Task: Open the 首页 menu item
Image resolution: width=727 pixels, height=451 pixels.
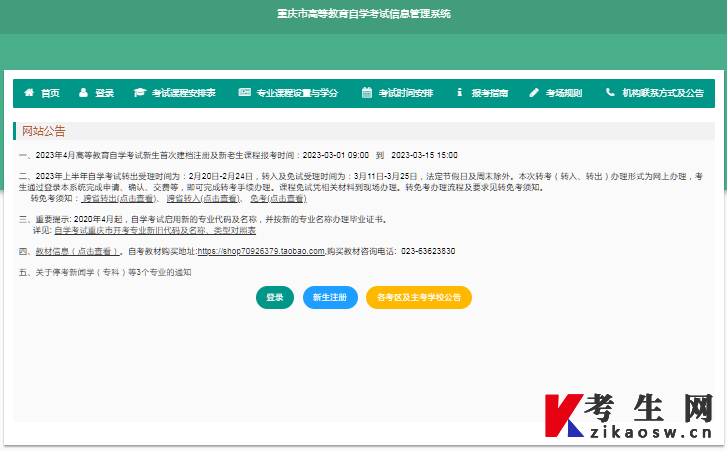Action: pos(50,93)
